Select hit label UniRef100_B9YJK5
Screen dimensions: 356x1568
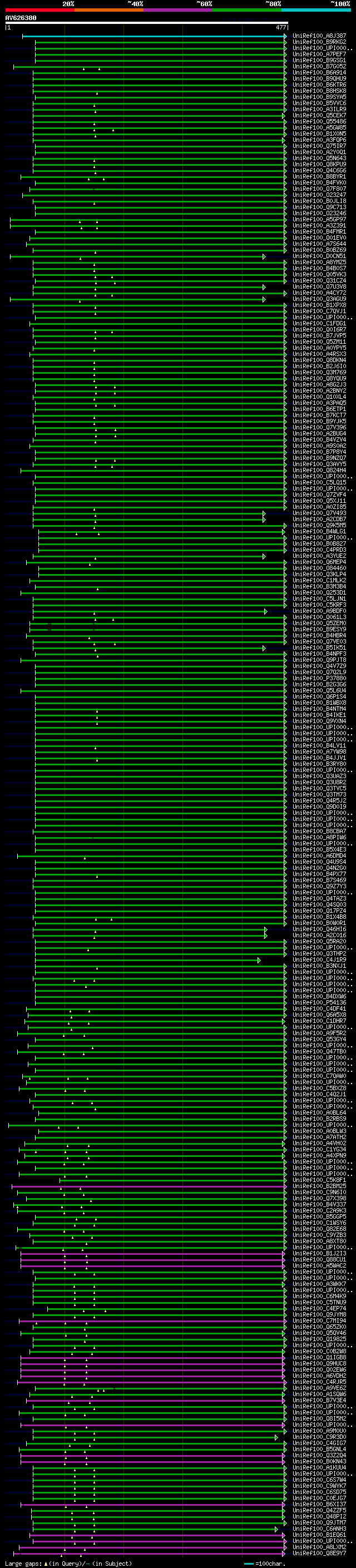pos(319,421)
